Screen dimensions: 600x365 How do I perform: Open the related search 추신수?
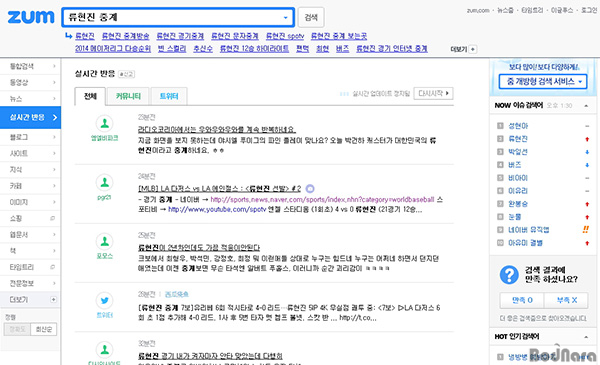[x=203, y=49]
